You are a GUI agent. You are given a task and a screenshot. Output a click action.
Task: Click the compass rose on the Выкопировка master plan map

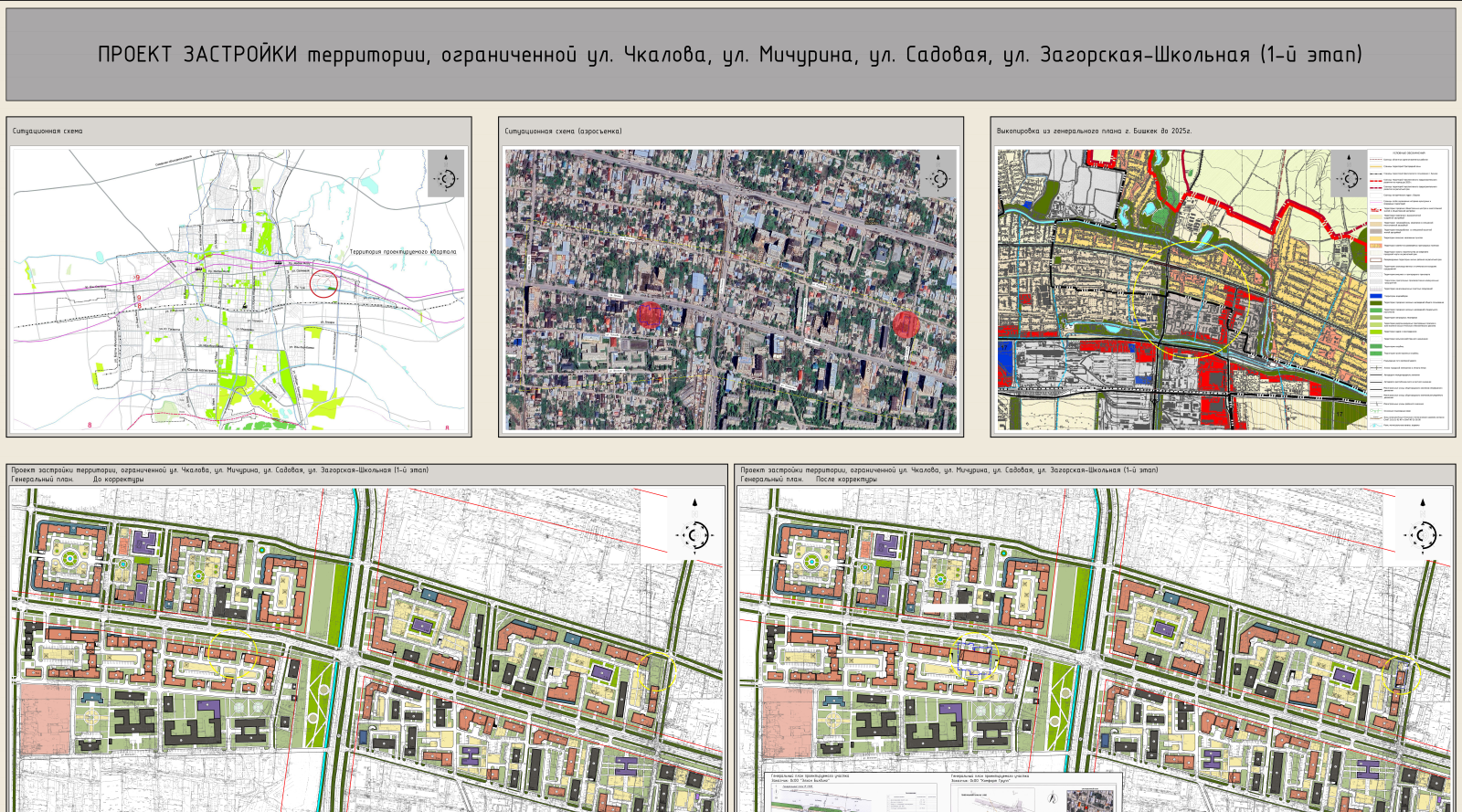(1350, 175)
